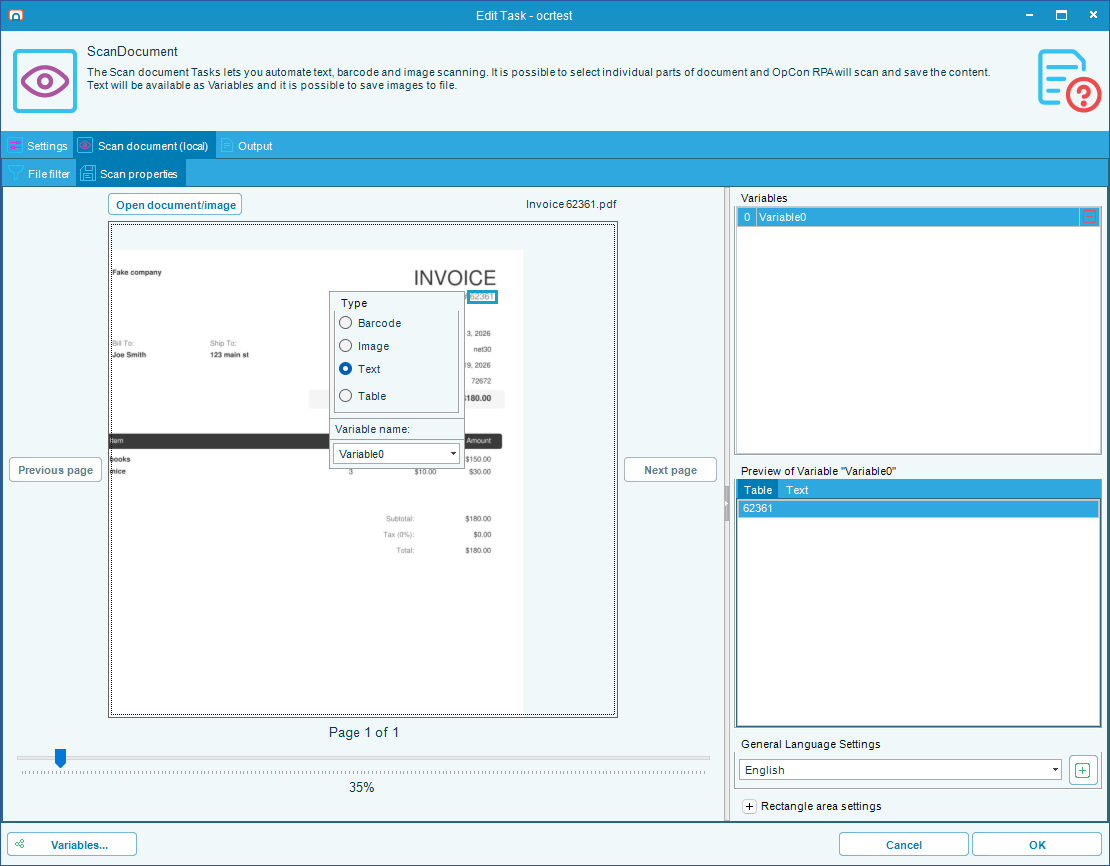Click the $150.00 amount in document
The width and height of the screenshot is (1110, 866).
pyautogui.click(x=478, y=460)
